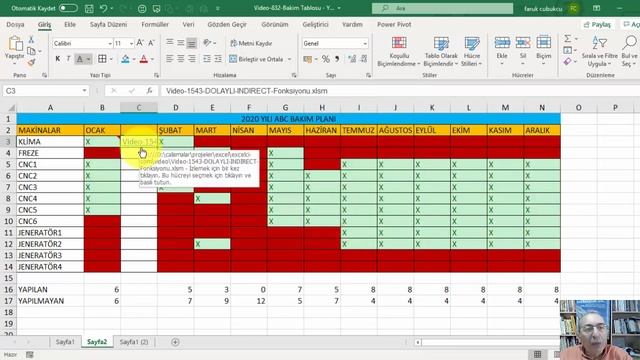
Task: Open the font size 11 dropdown
Action: coord(131,43)
